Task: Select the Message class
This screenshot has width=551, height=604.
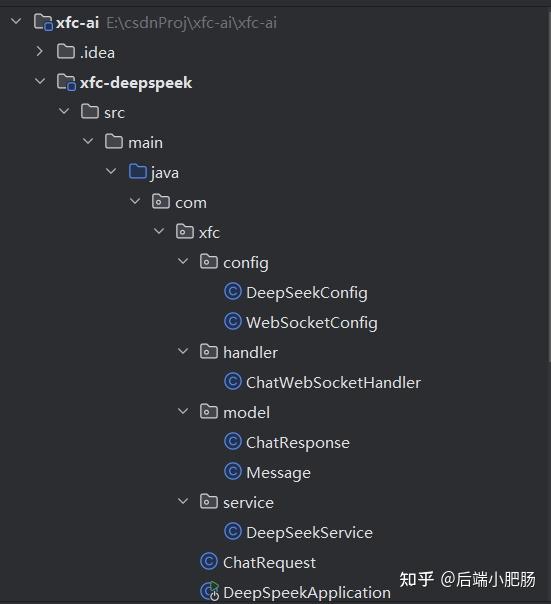Action: (278, 473)
